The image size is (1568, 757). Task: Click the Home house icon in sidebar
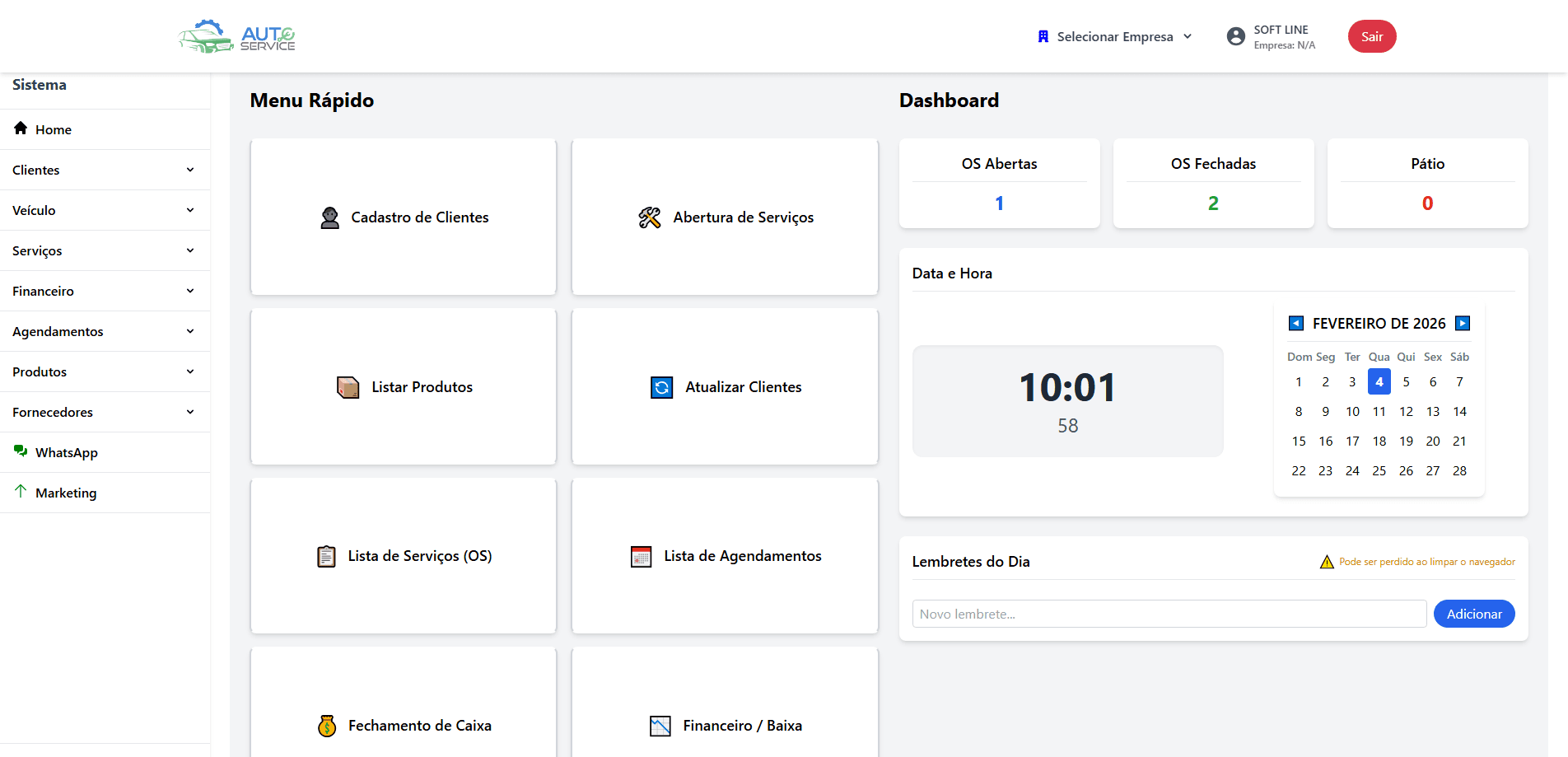tap(21, 129)
